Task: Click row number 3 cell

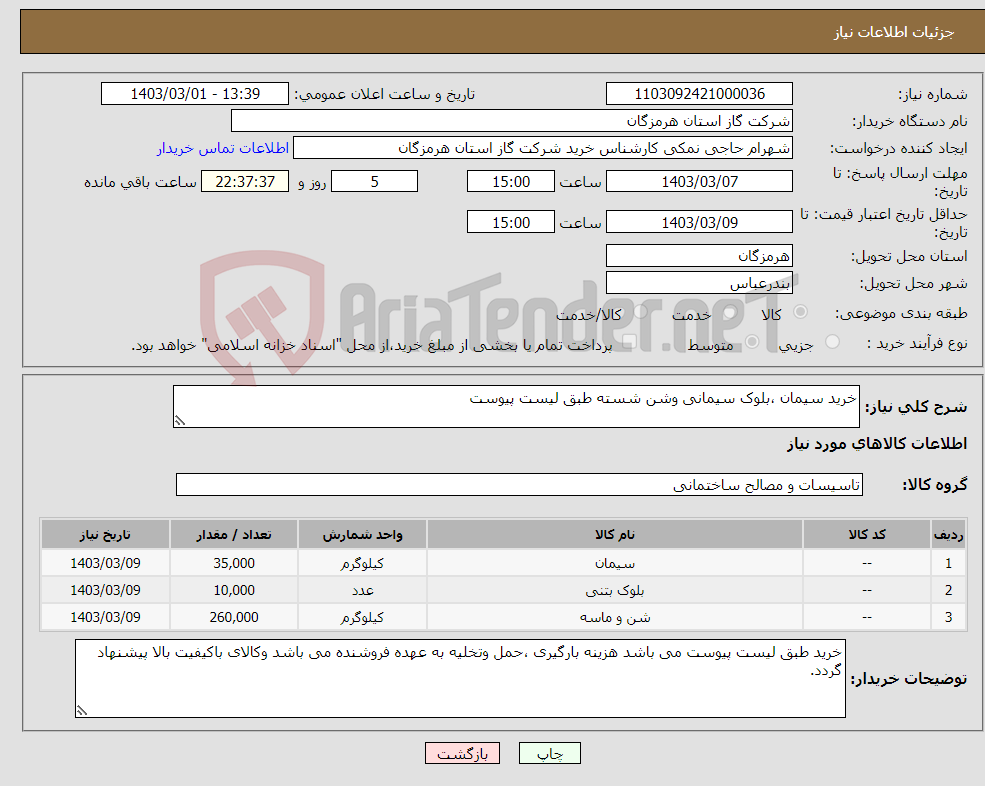Action: coord(949,618)
